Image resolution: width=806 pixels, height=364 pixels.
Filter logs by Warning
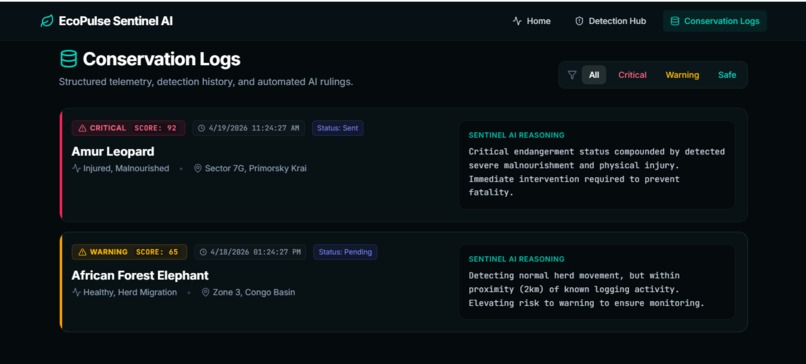coord(682,75)
